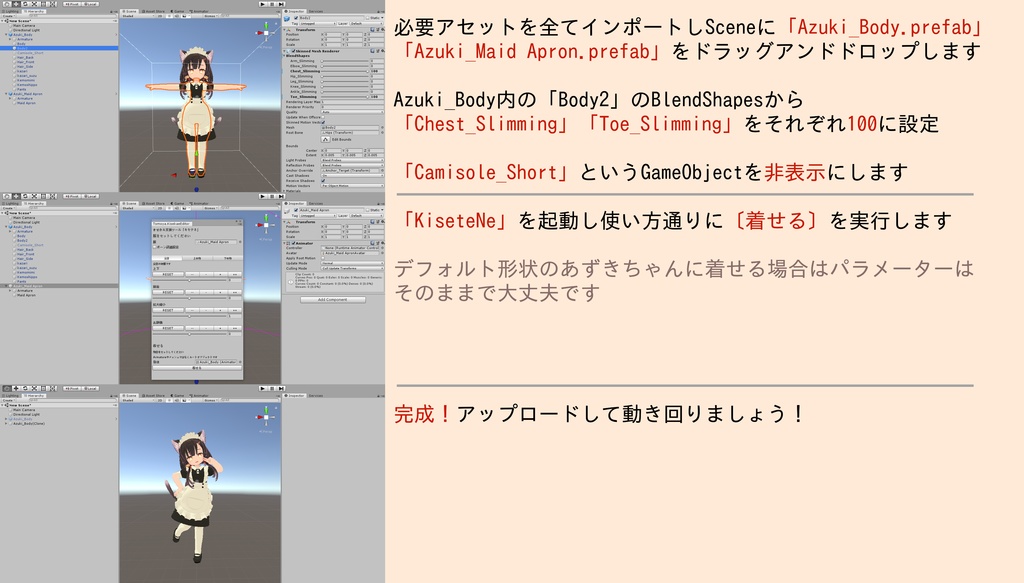Click the 着せる button in the KiseteNe window

(x=197, y=368)
